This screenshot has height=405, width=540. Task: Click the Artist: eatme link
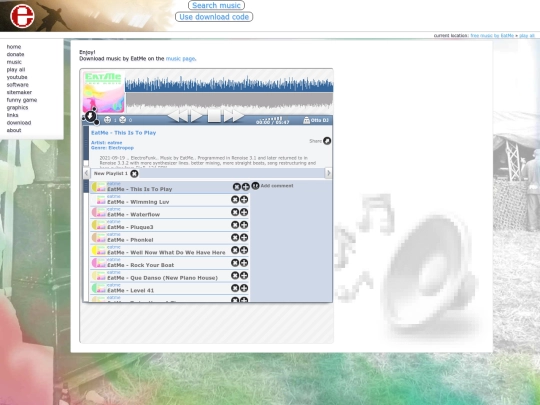click(106, 143)
